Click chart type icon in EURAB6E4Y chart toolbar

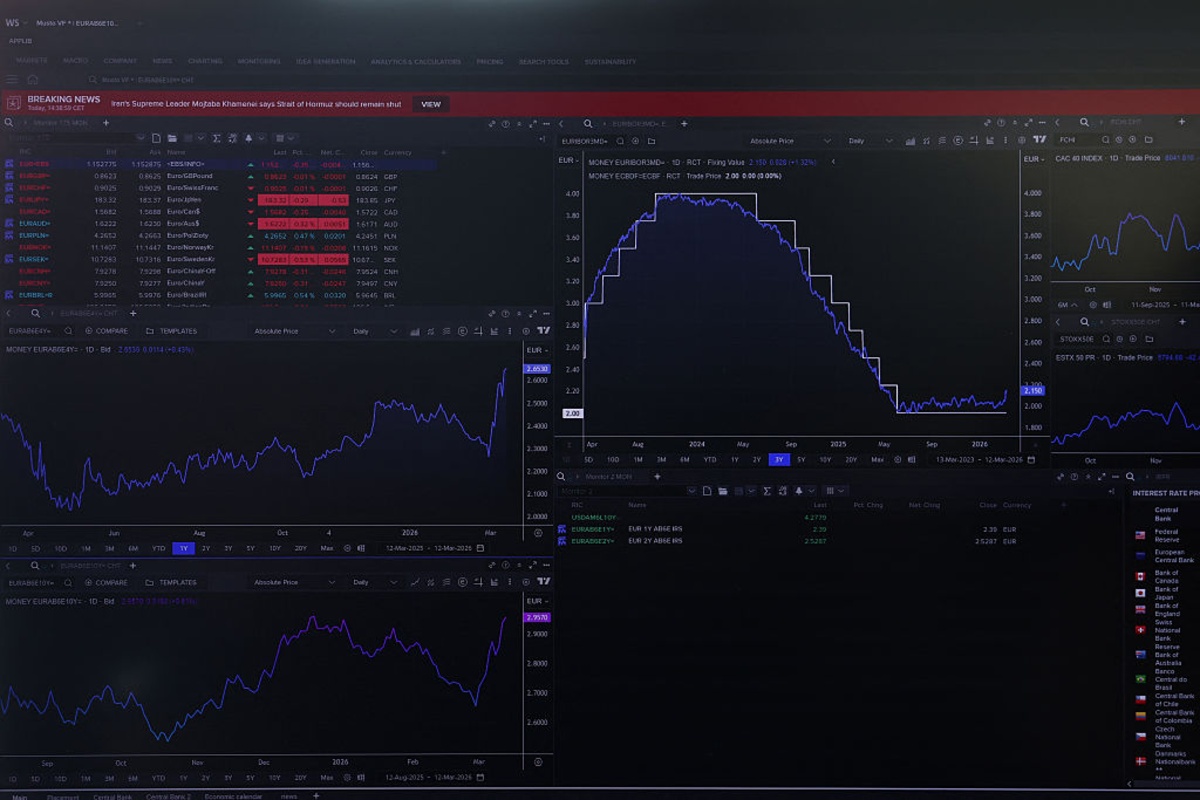point(413,331)
